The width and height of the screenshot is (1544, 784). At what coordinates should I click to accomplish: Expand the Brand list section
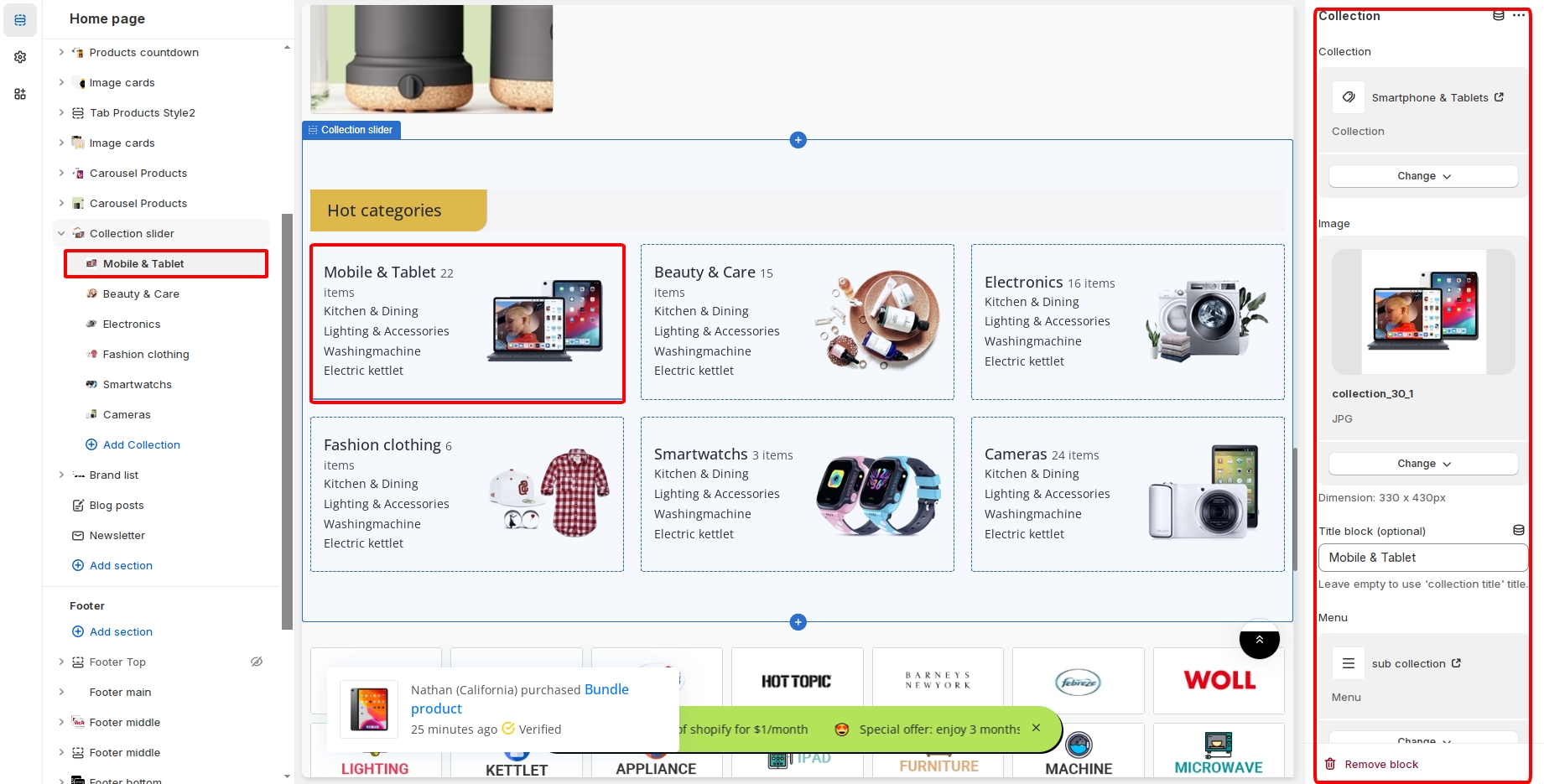[x=61, y=475]
